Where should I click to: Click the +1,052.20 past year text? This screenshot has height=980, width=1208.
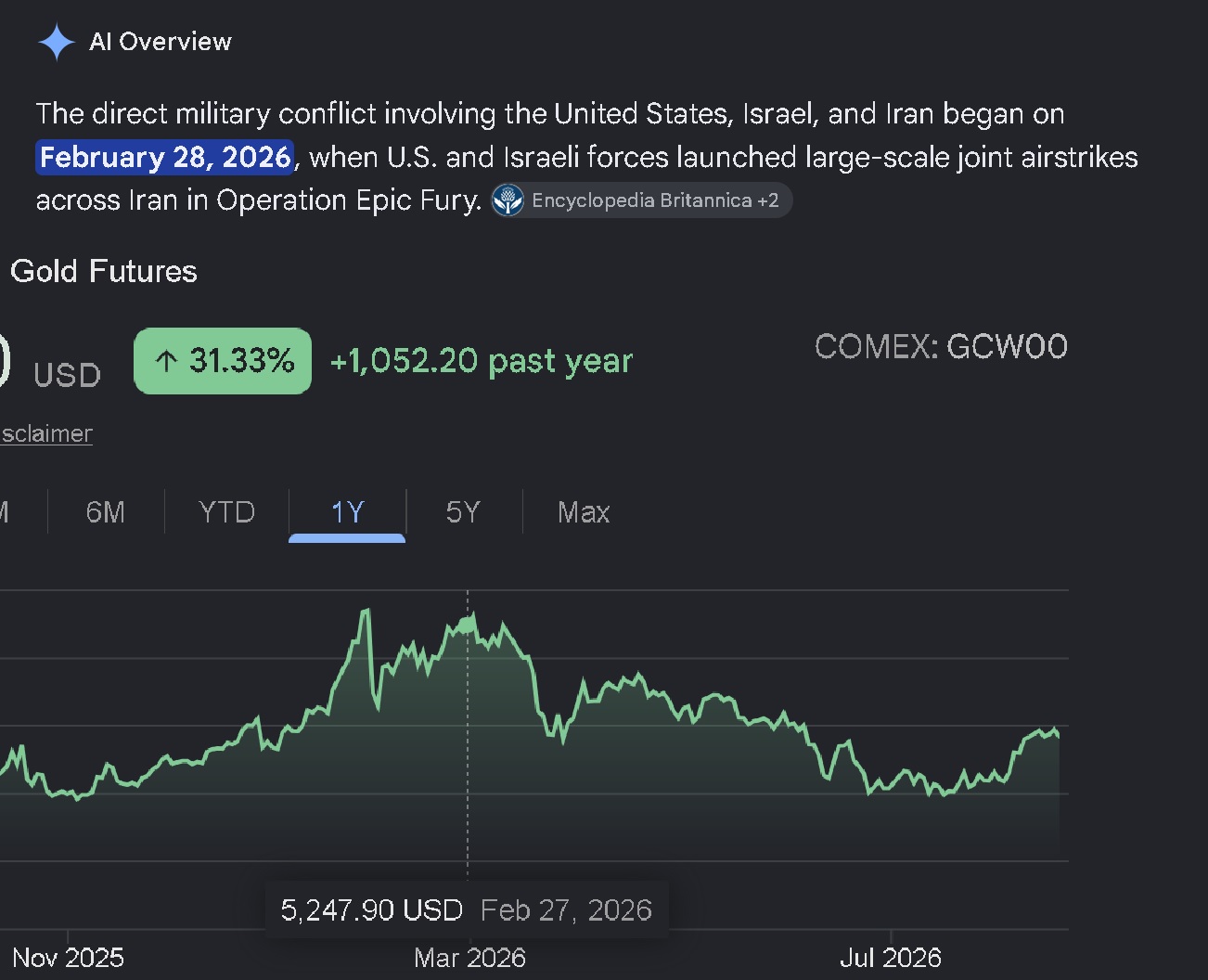482,361
